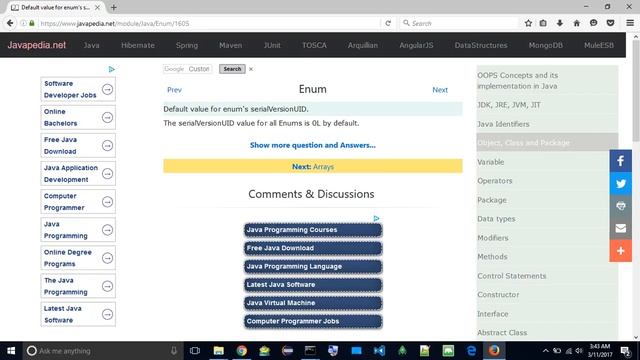
Task: Open the Maven menu item
Action: pos(230,45)
